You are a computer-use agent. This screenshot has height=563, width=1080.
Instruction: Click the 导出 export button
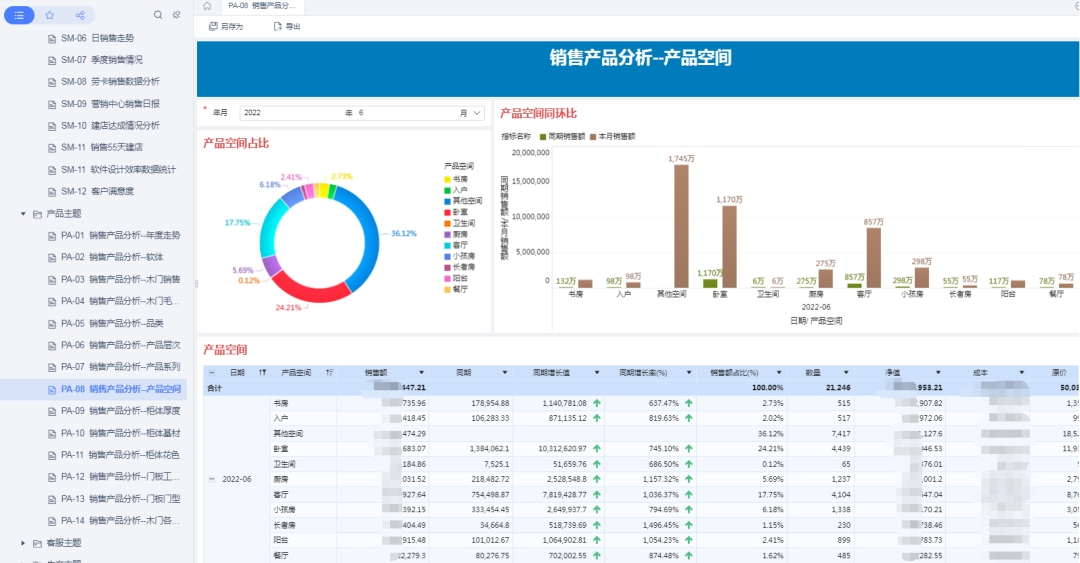coord(286,26)
